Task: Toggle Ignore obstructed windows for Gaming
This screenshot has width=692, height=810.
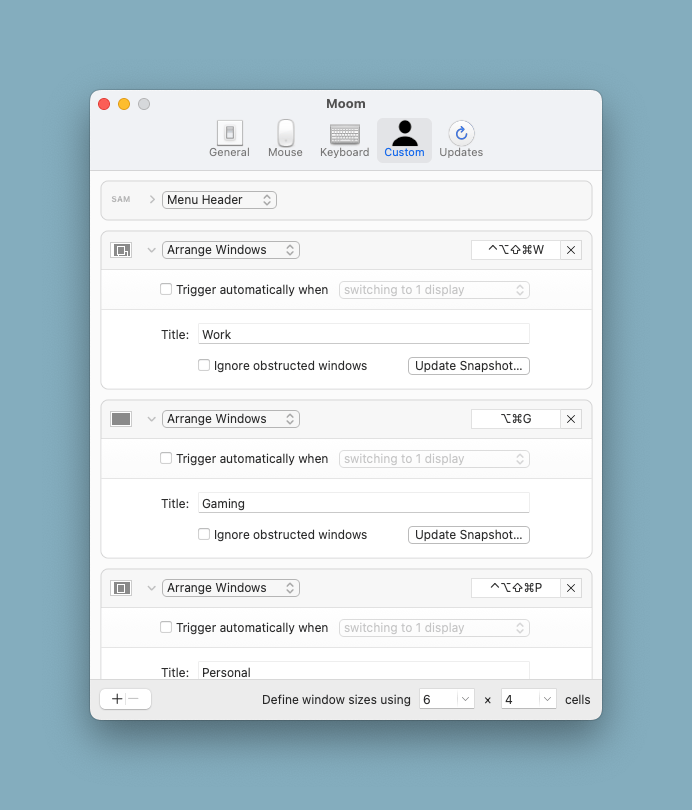Action: 204,534
